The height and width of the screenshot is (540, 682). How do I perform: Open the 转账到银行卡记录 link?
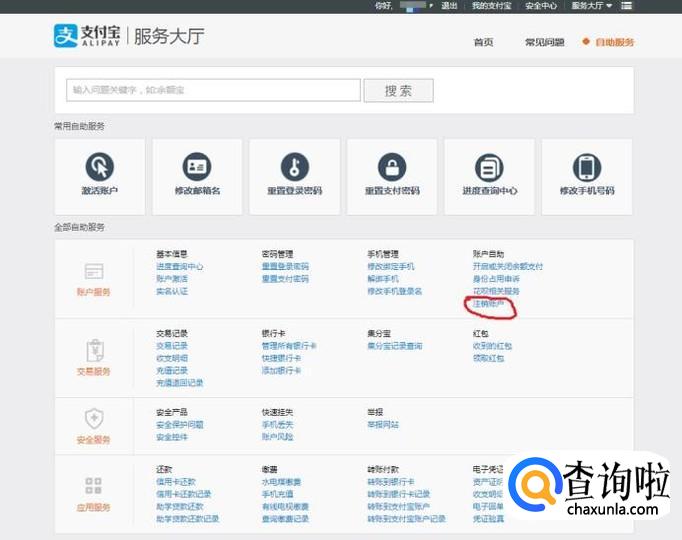[398, 494]
